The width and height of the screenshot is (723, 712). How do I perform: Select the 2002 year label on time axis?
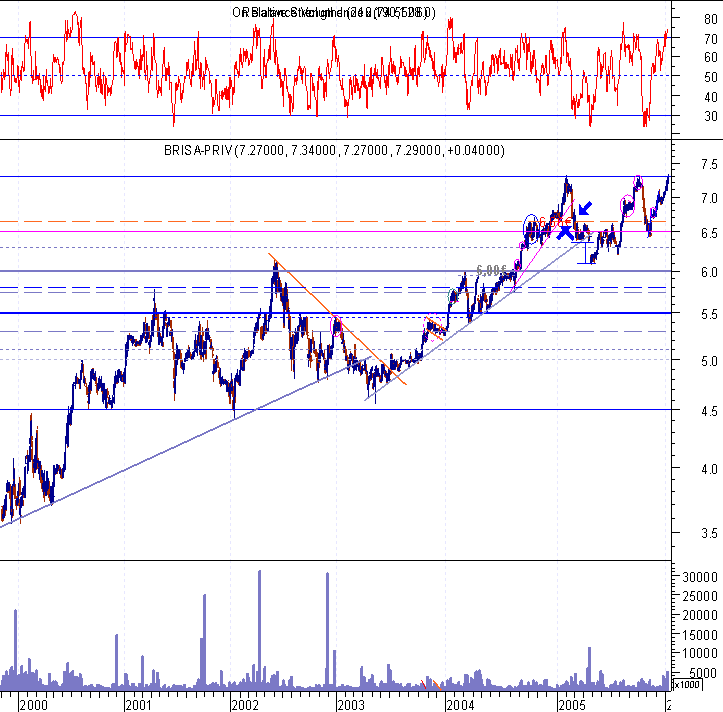point(245,705)
